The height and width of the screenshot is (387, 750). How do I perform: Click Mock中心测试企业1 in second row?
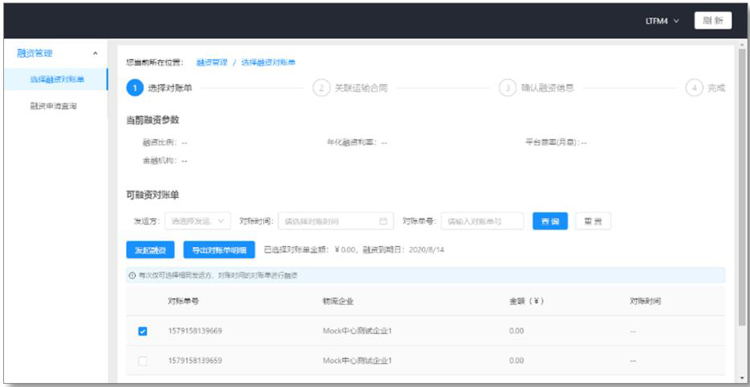[357, 360]
